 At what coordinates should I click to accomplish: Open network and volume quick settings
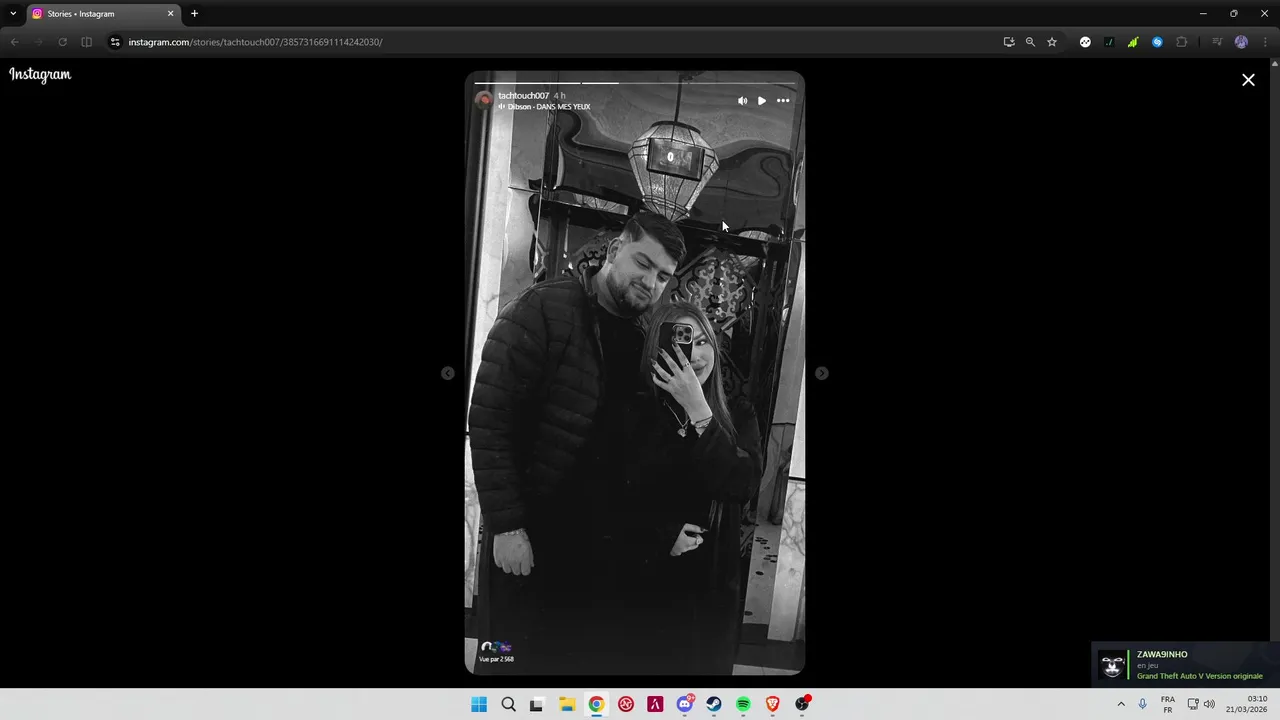tap(1201, 705)
